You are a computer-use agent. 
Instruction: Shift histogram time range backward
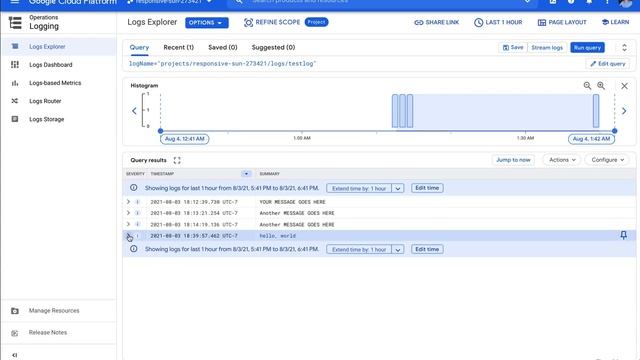point(134,111)
